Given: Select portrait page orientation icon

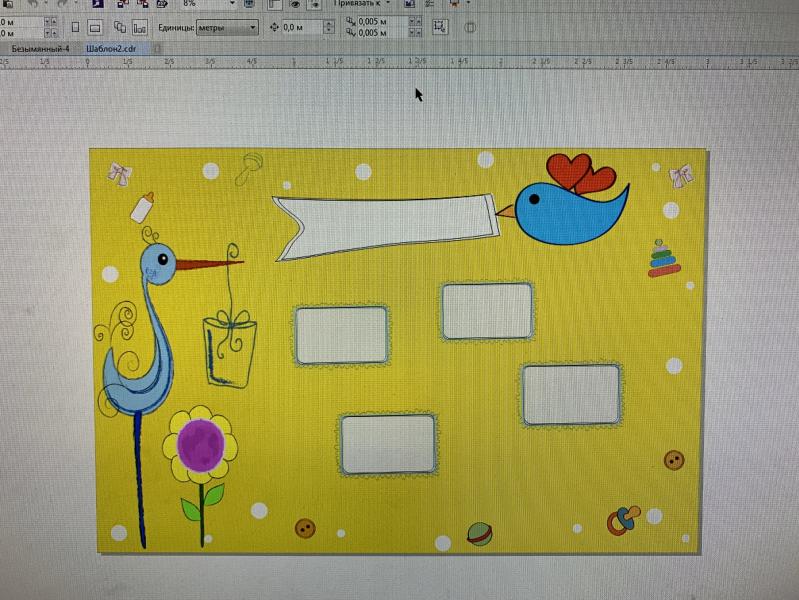Looking at the screenshot, I should coord(75,27).
